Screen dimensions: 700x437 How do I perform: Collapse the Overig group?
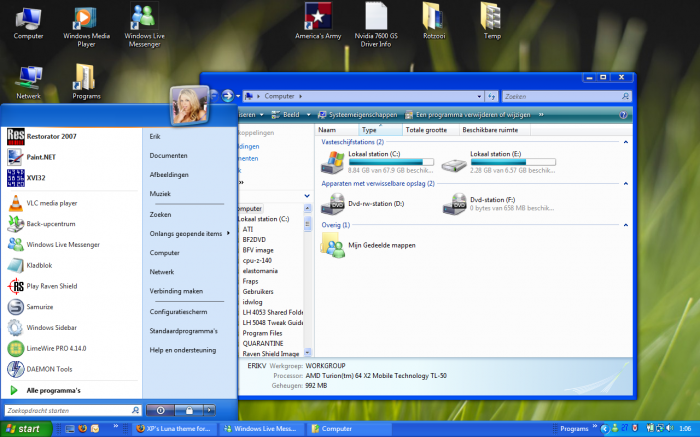(x=625, y=225)
